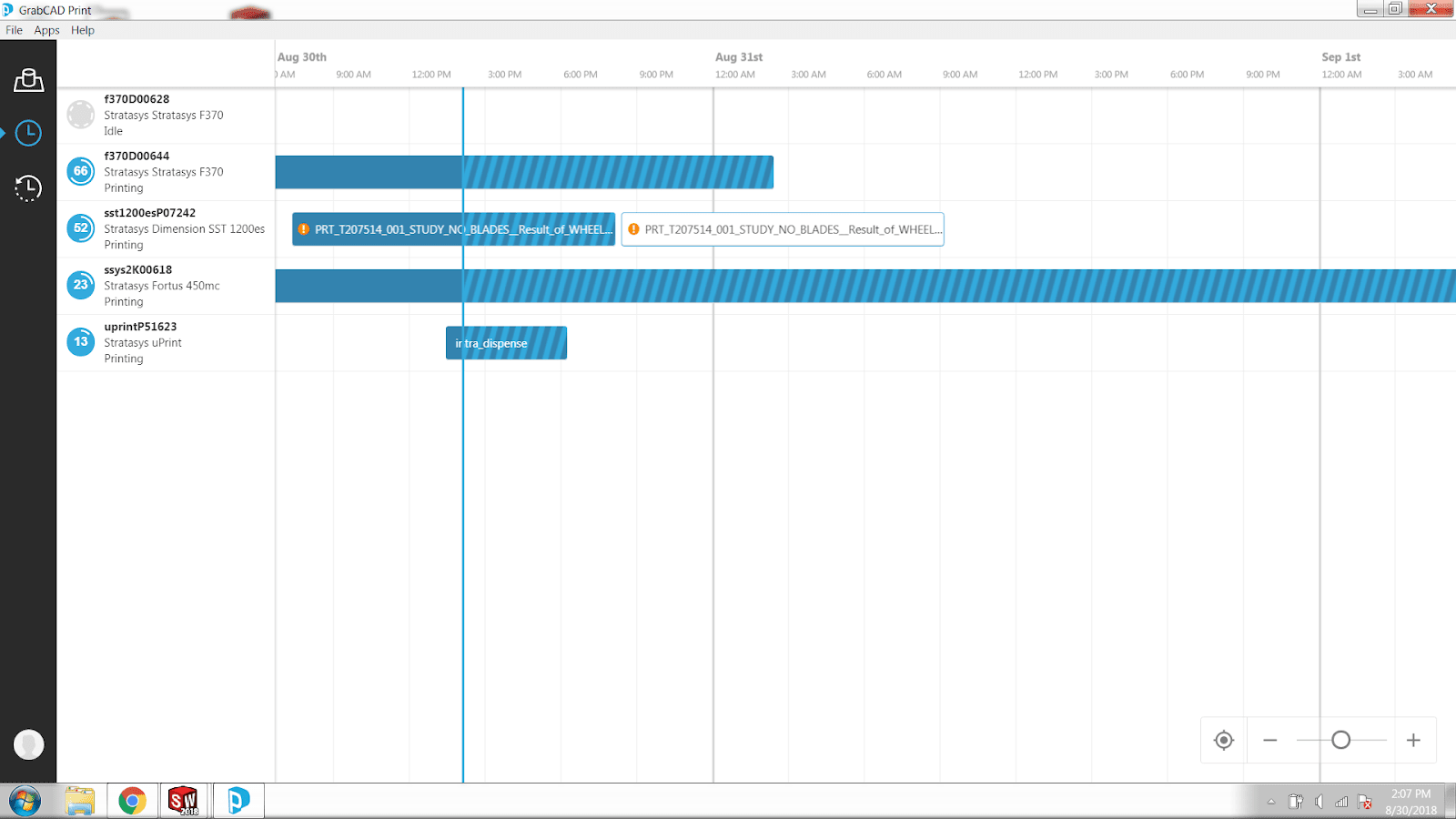1456x819 pixels.
Task: Click the jump-to-current-time target icon
Action: pos(1224,740)
